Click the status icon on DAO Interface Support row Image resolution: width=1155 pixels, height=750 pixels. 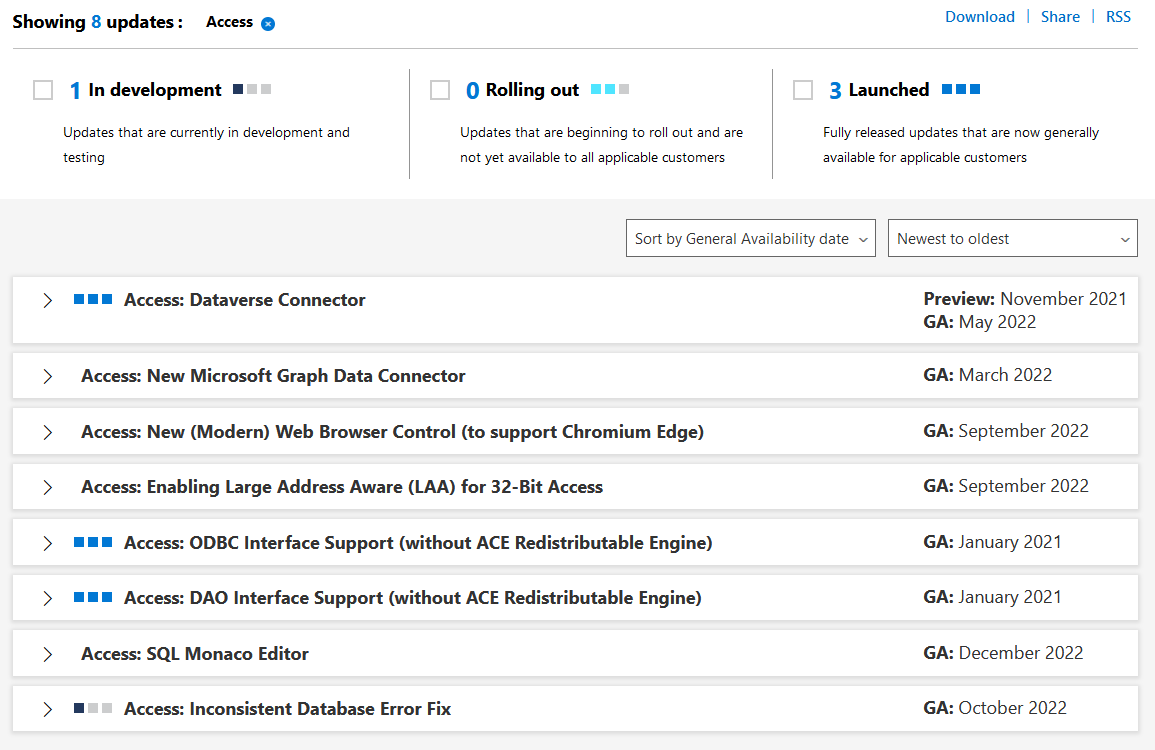tap(93, 597)
